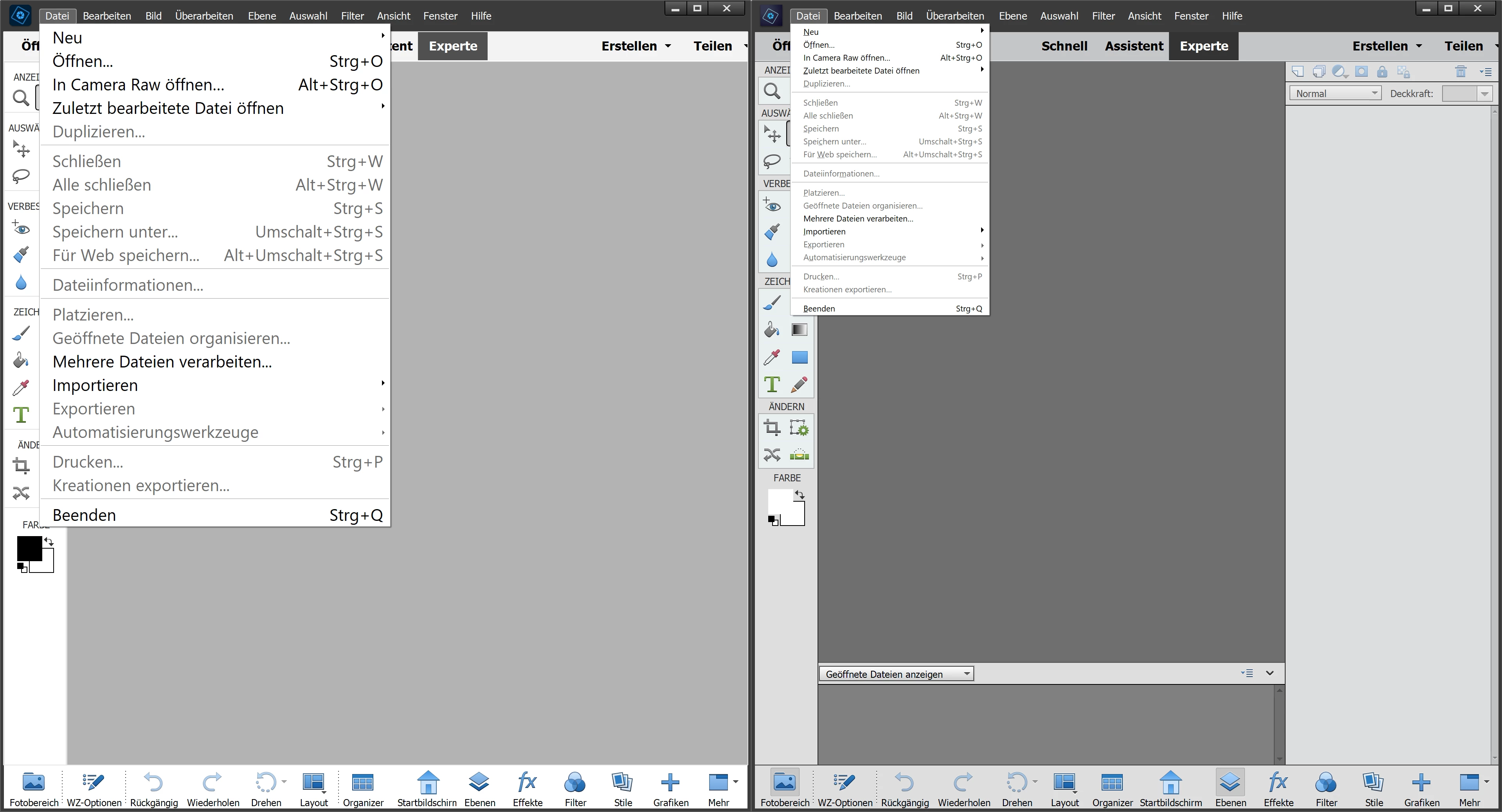Image resolution: width=1502 pixels, height=812 pixels.
Task: Toggle lock-all-pixels padlock in layers panel
Action: (x=1382, y=72)
